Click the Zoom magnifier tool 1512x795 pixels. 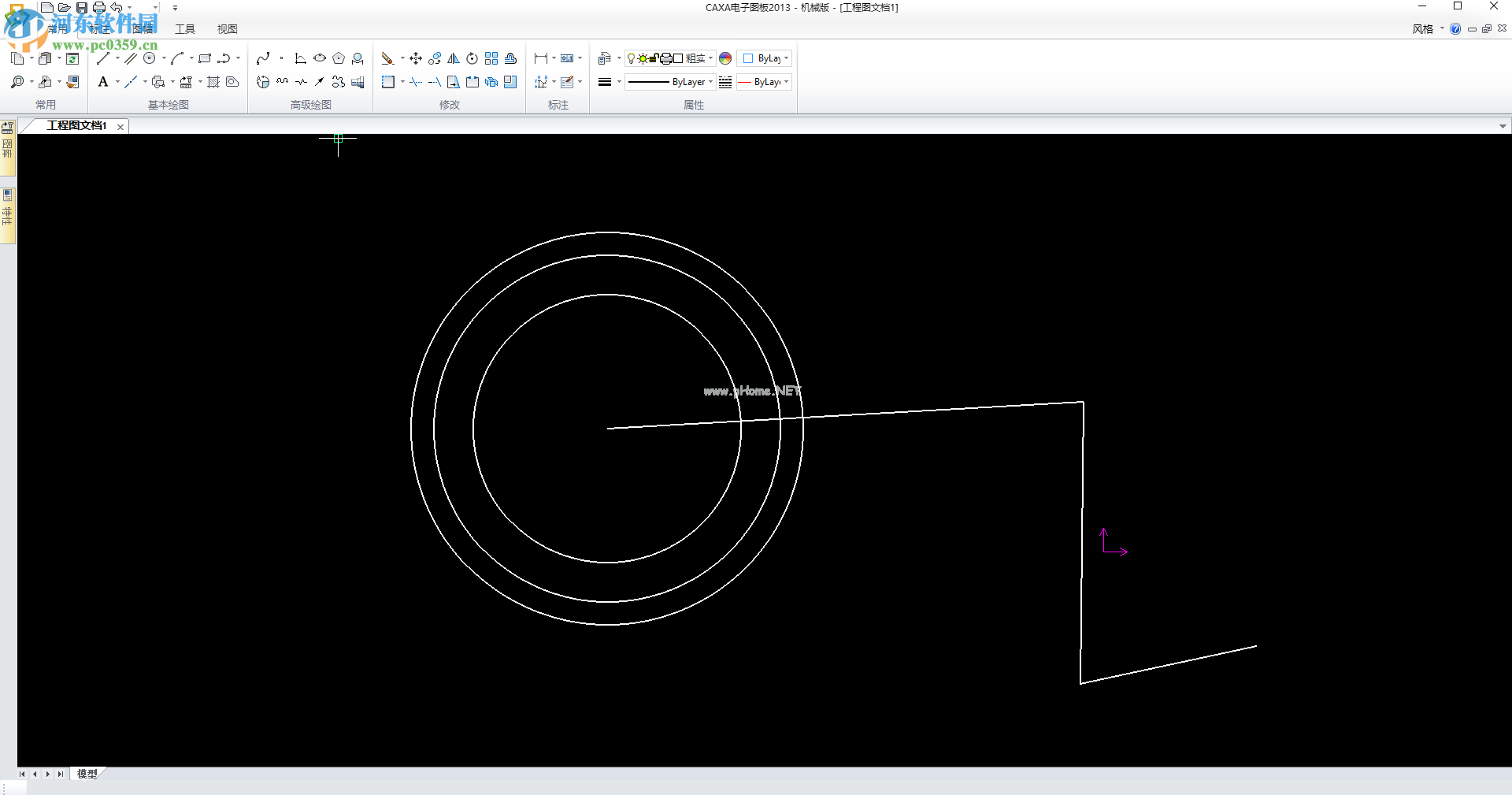coord(17,82)
